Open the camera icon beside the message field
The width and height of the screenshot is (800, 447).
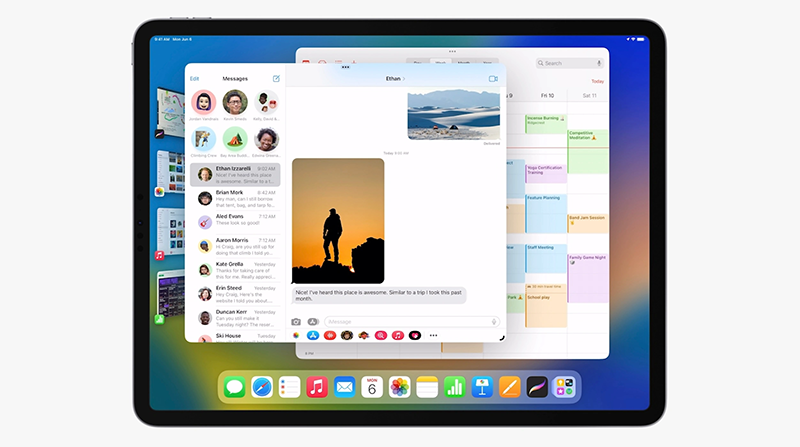click(x=296, y=321)
